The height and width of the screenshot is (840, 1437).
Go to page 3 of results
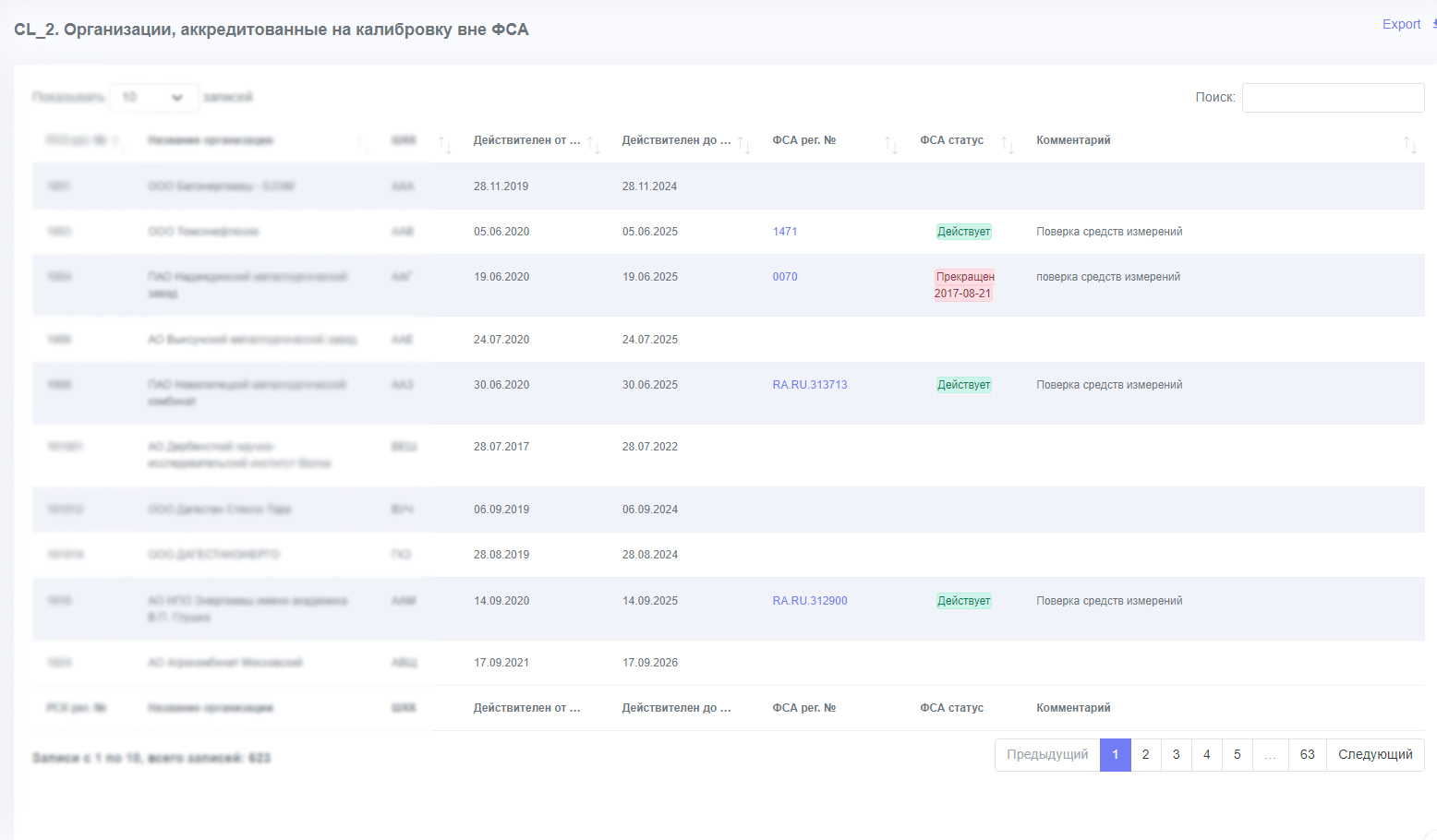click(1177, 755)
